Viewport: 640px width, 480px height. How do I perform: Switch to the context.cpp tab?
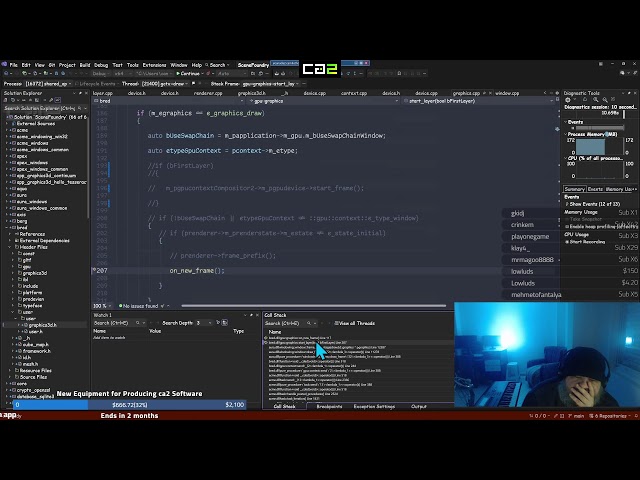coord(353,93)
